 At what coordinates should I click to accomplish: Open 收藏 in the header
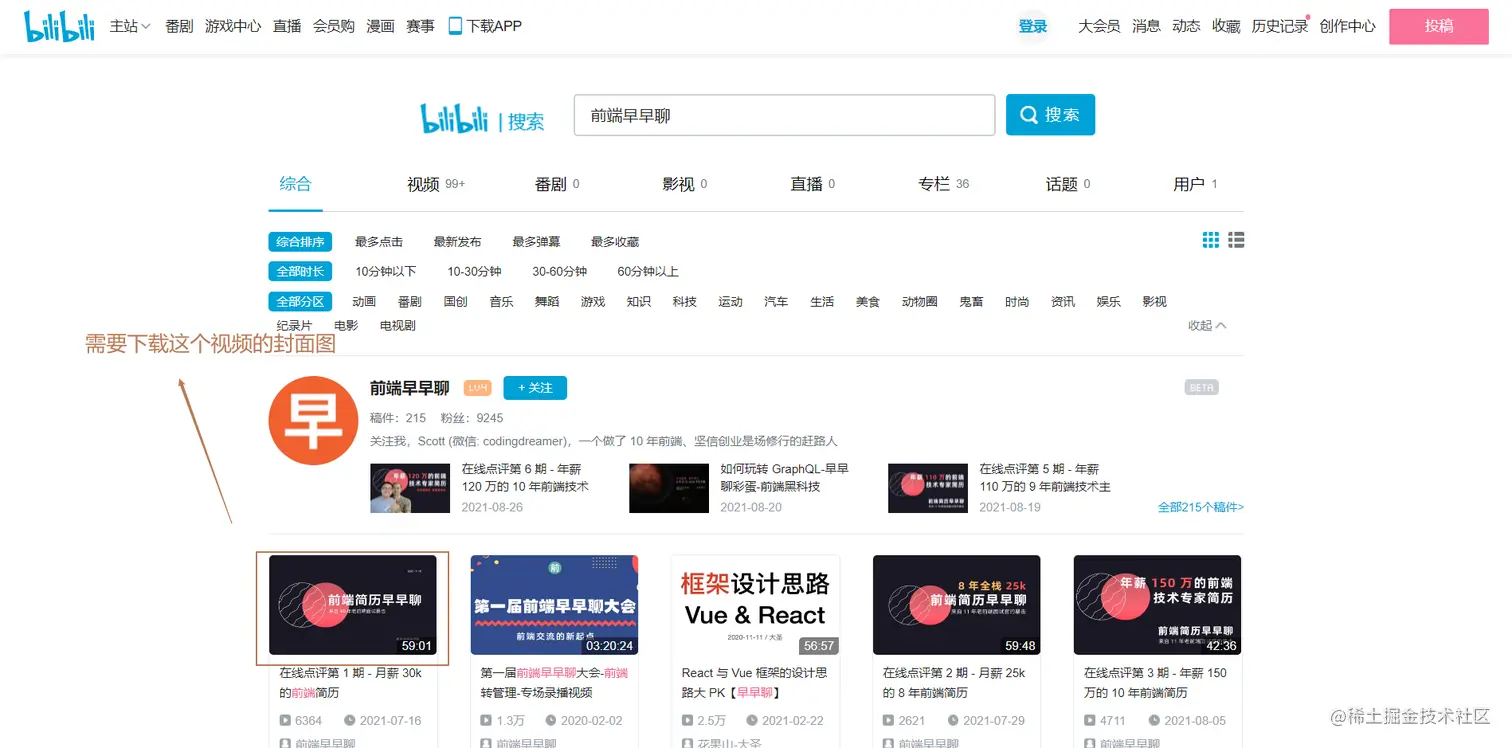(x=1226, y=26)
